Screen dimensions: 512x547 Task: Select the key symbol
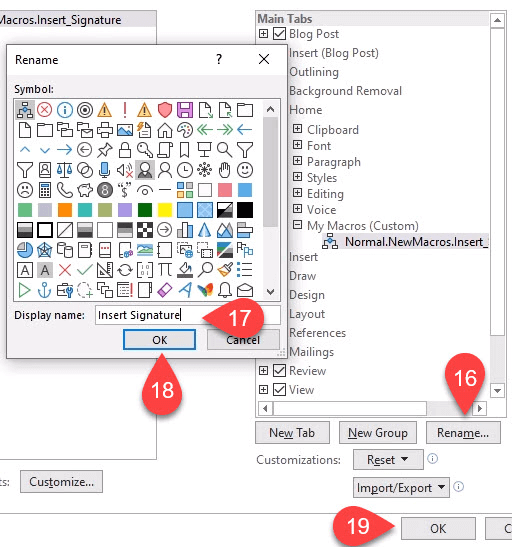click(145, 150)
